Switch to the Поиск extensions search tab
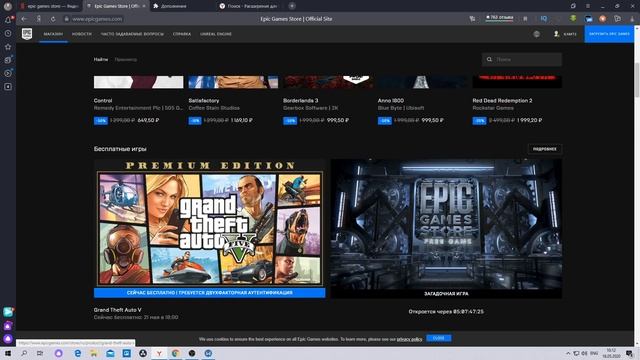 [249, 6]
